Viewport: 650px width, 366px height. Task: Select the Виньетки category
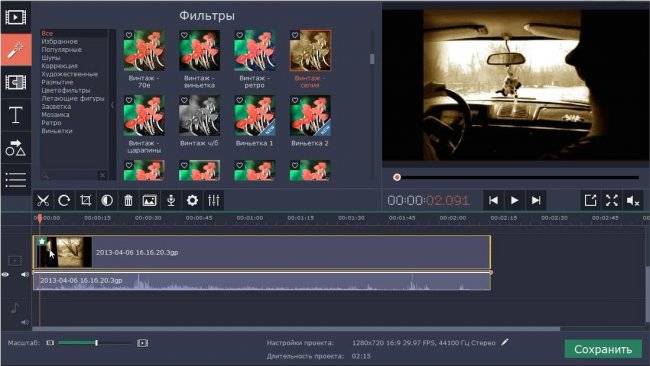click(x=57, y=131)
